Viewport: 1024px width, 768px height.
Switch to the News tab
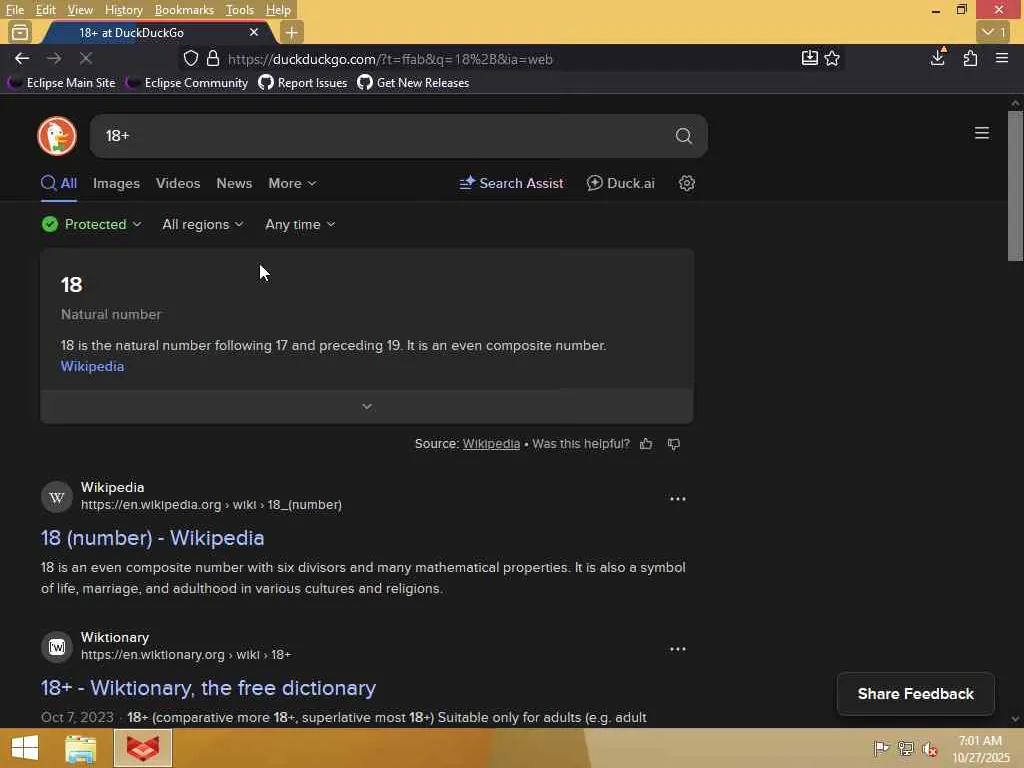234,184
